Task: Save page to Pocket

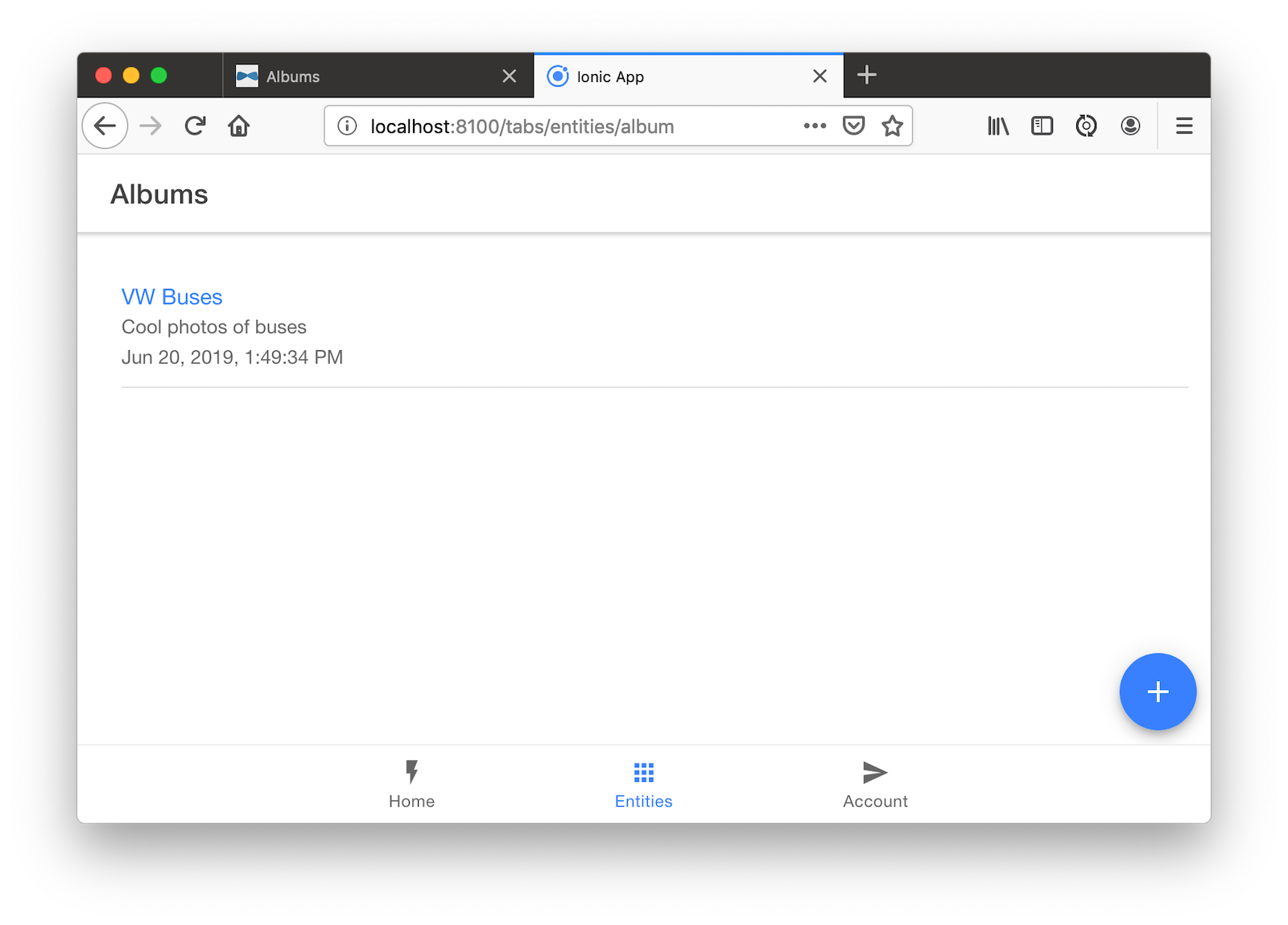Action: [853, 126]
